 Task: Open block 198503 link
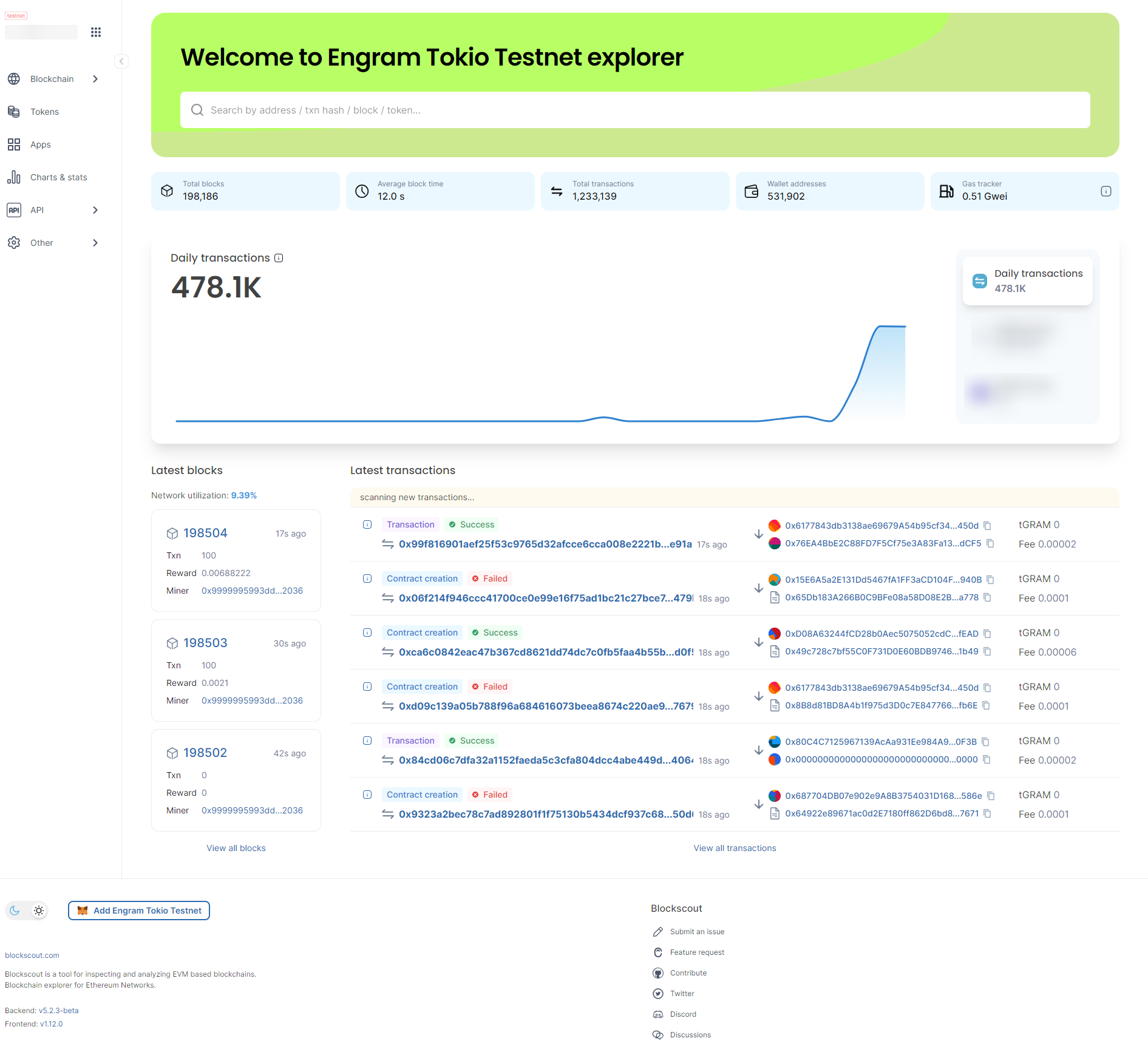tap(205, 643)
